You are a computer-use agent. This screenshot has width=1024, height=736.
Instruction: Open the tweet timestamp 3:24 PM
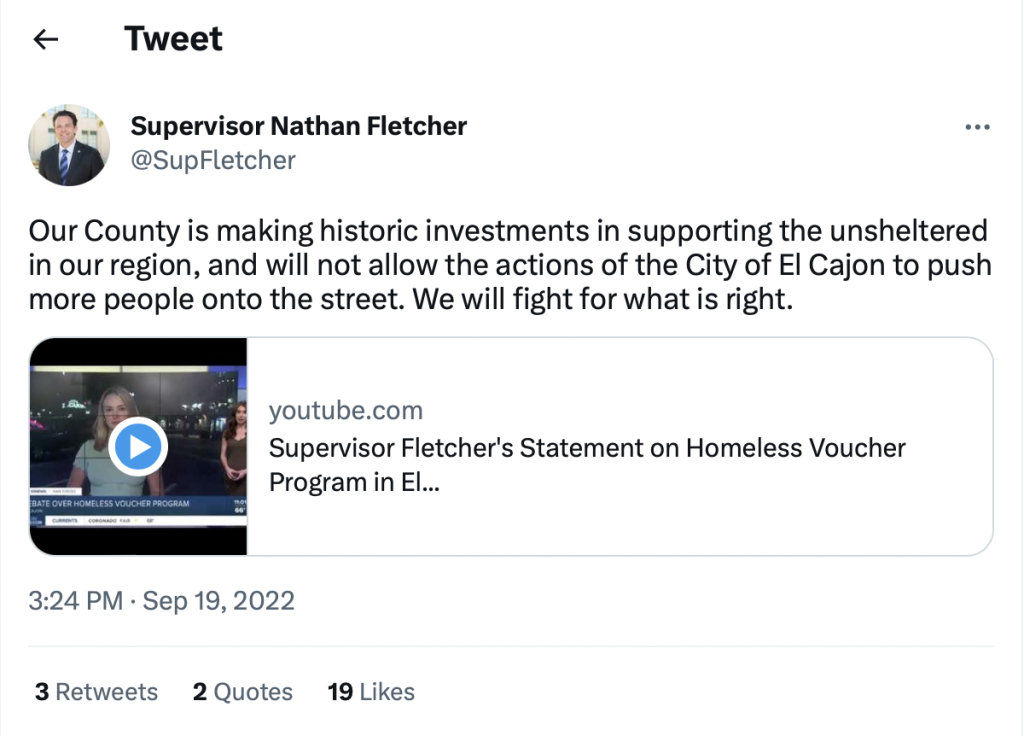pyautogui.click(x=76, y=601)
